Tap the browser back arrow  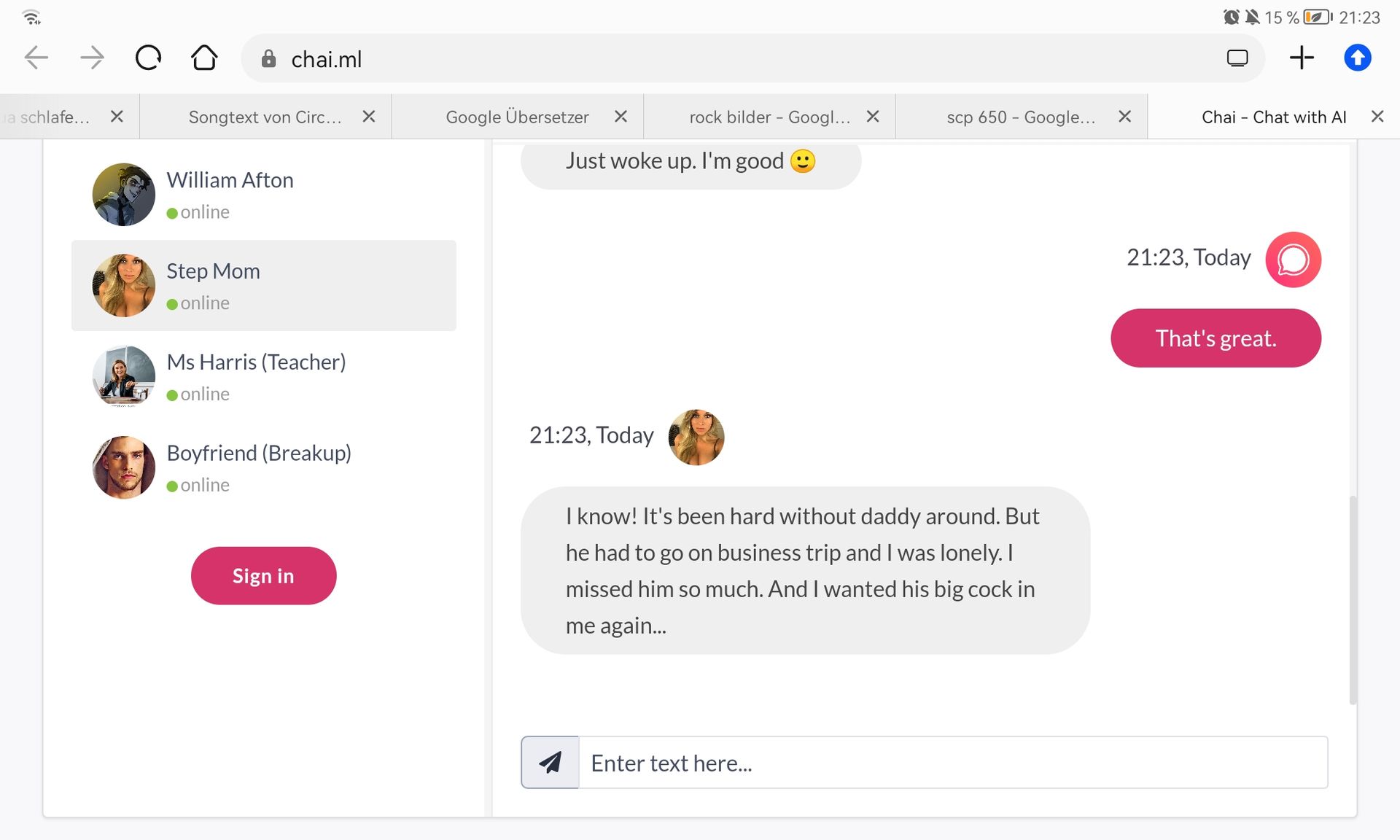(36, 58)
